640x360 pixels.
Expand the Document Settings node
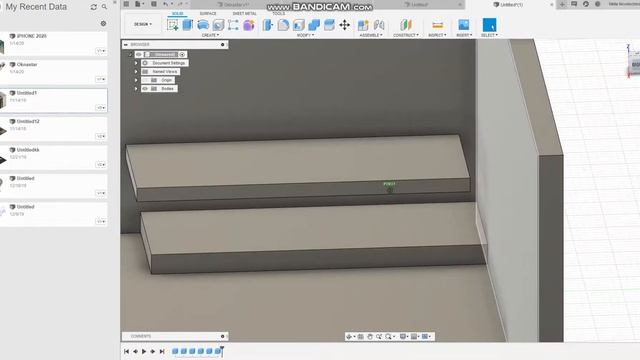(136, 63)
